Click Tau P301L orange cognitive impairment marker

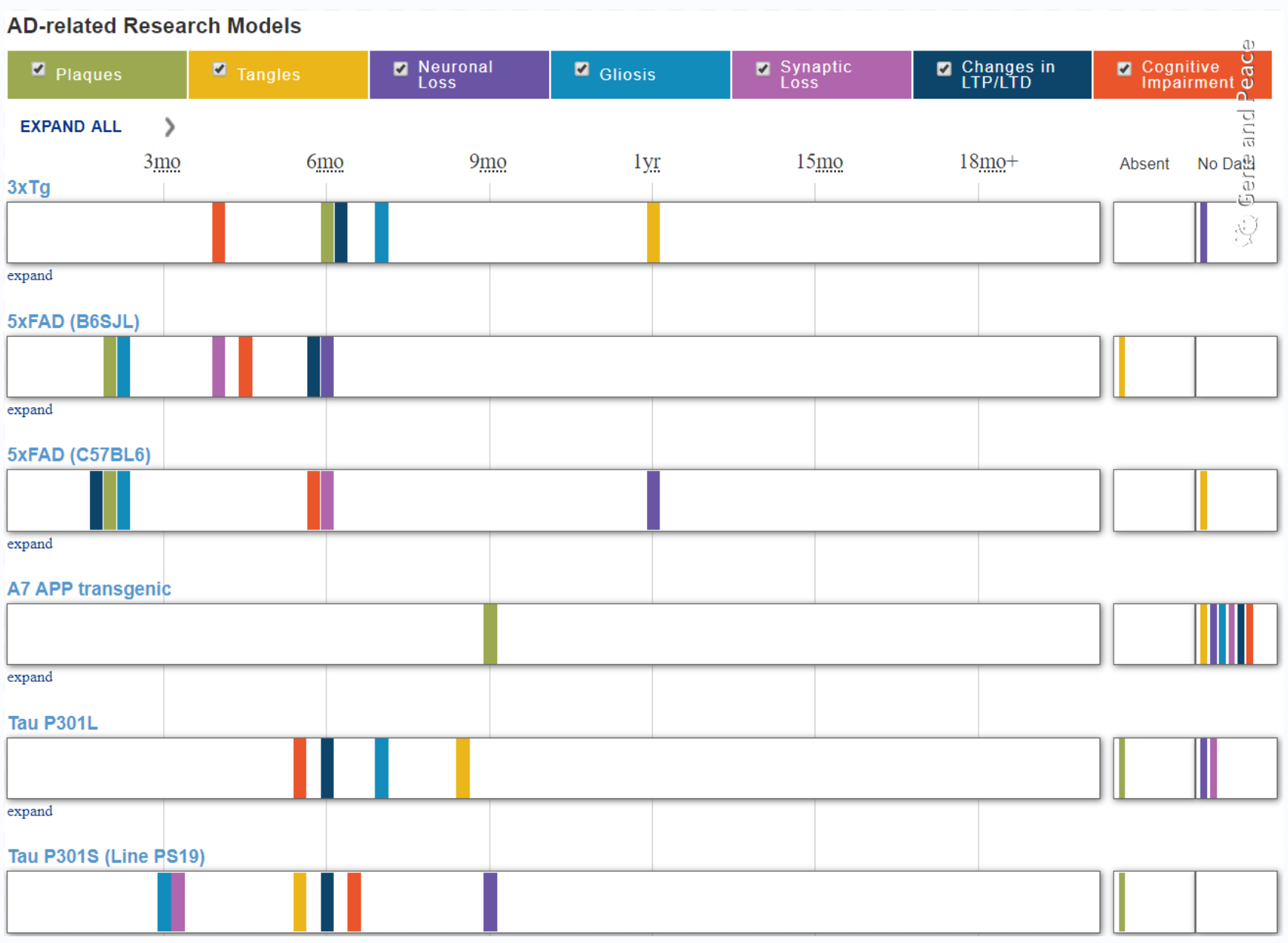[x=300, y=768]
